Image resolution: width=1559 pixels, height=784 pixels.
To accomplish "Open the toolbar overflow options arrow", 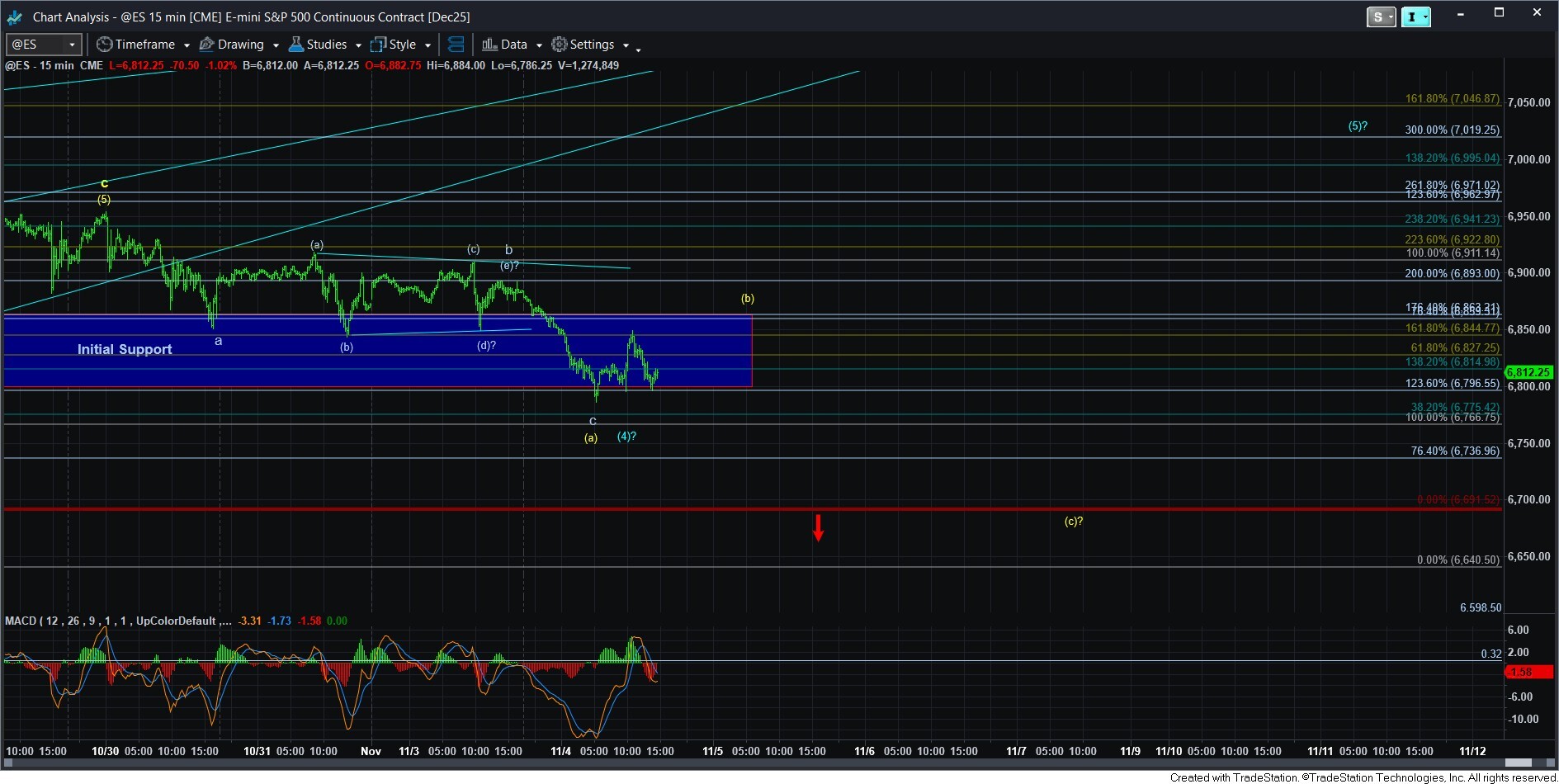I will click(638, 50).
